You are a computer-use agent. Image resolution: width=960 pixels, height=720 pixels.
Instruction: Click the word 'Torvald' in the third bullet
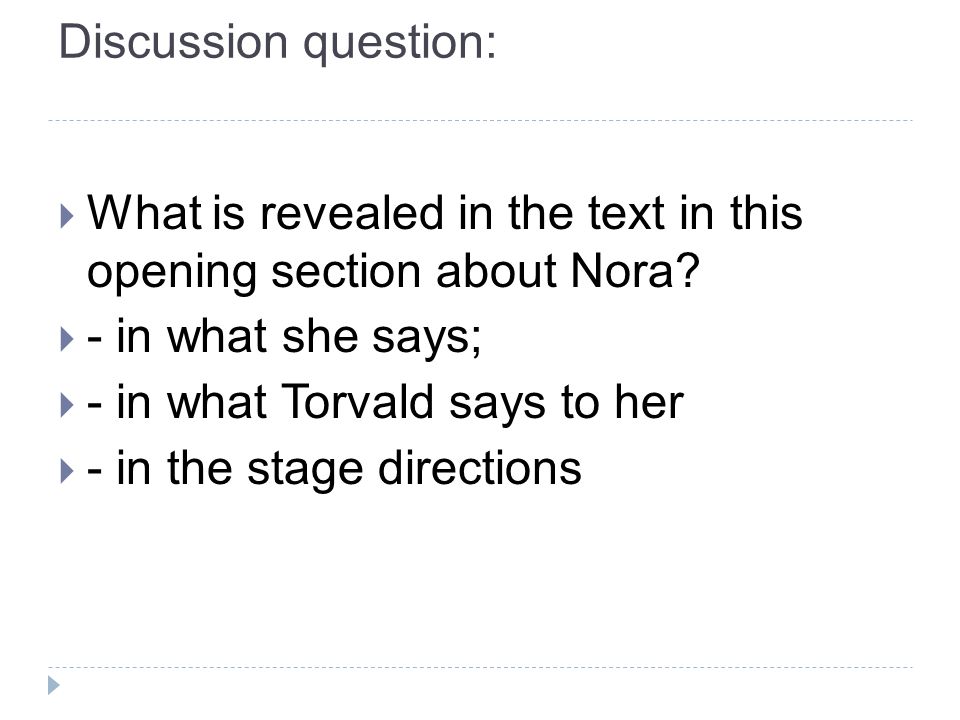[x=357, y=402]
